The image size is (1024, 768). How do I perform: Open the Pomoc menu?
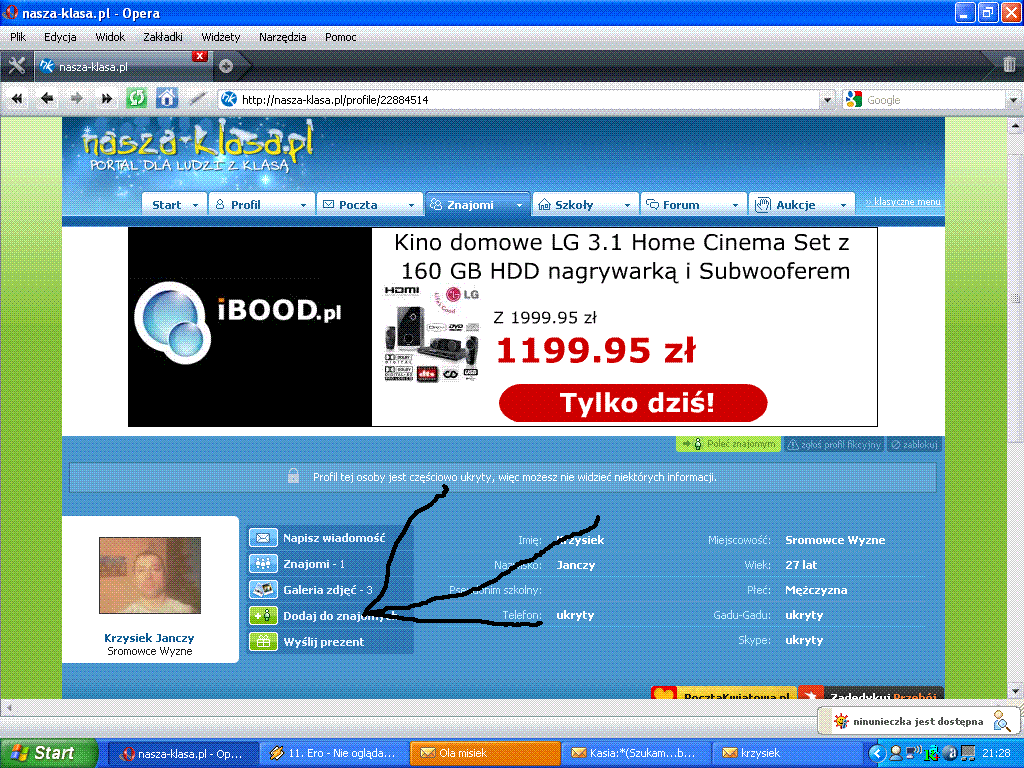[341, 37]
